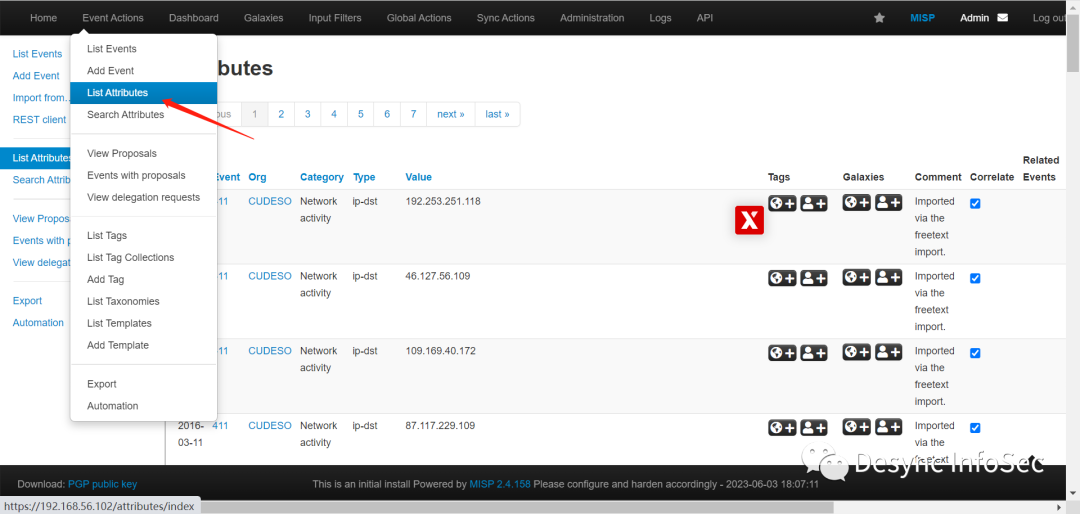Select List Attributes in the dropdown
The width and height of the screenshot is (1080, 514).
[x=118, y=93]
